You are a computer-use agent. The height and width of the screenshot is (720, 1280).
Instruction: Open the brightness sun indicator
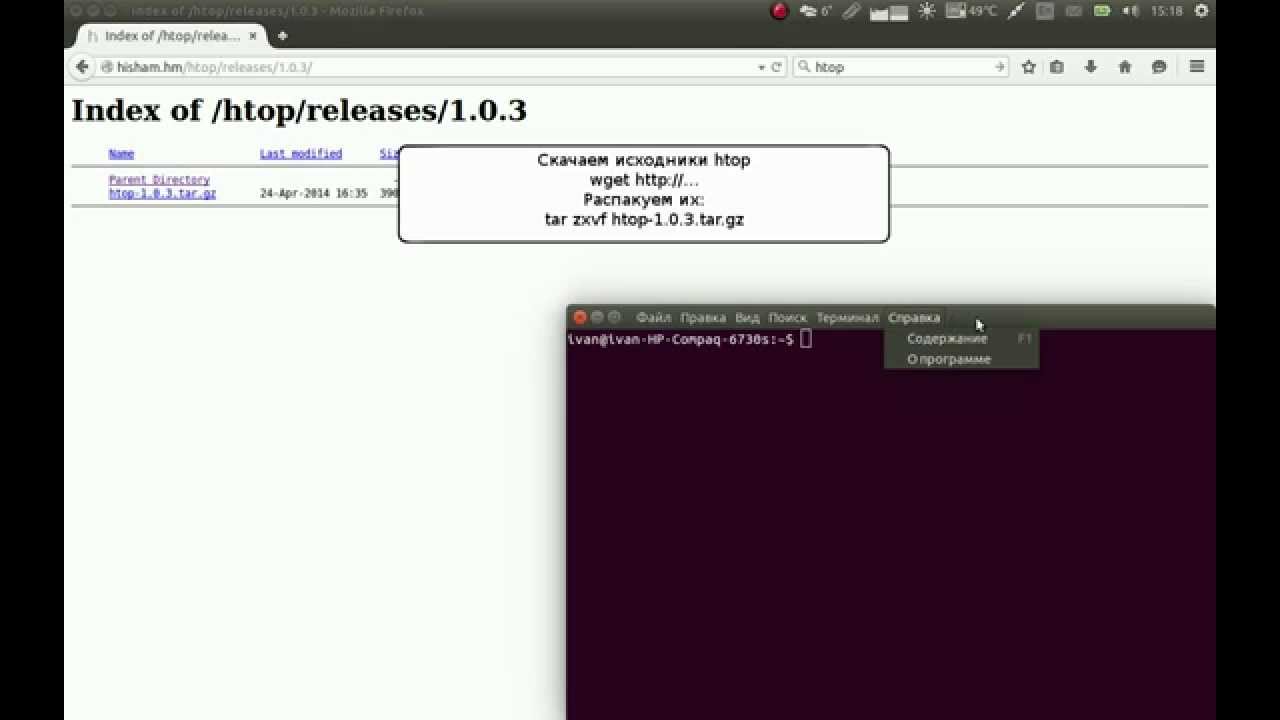[927, 11]
